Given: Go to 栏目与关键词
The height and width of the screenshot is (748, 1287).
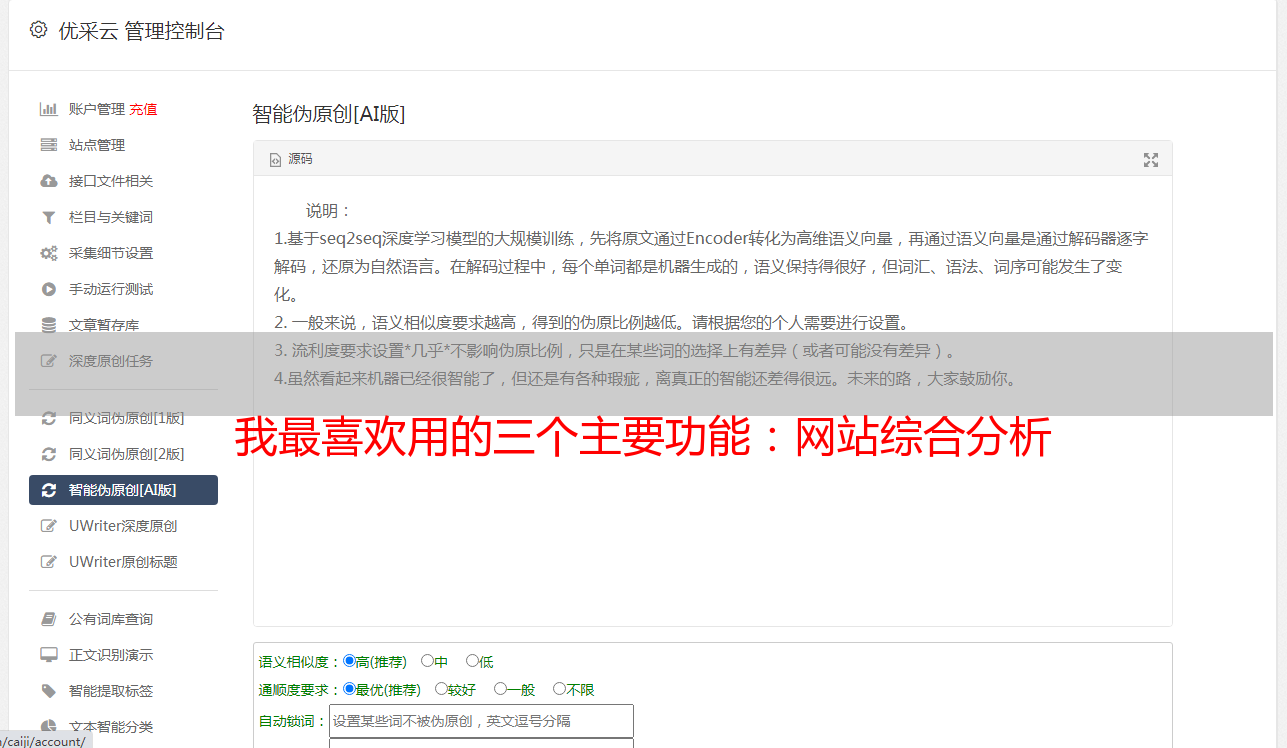Looking at the screenshot, I should (110, 217).
